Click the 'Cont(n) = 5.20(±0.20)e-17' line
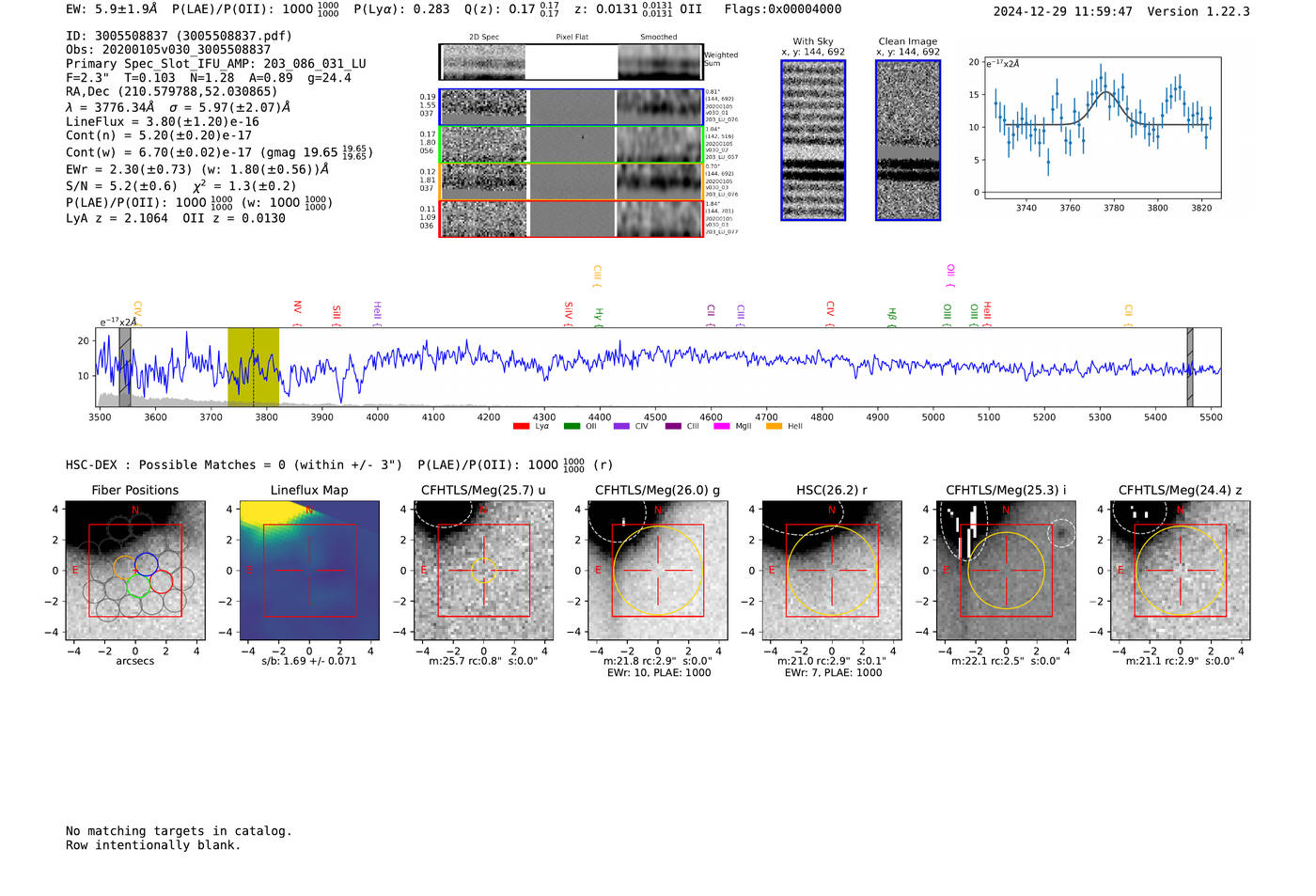Screen dimensions: 1316x896 159,135
